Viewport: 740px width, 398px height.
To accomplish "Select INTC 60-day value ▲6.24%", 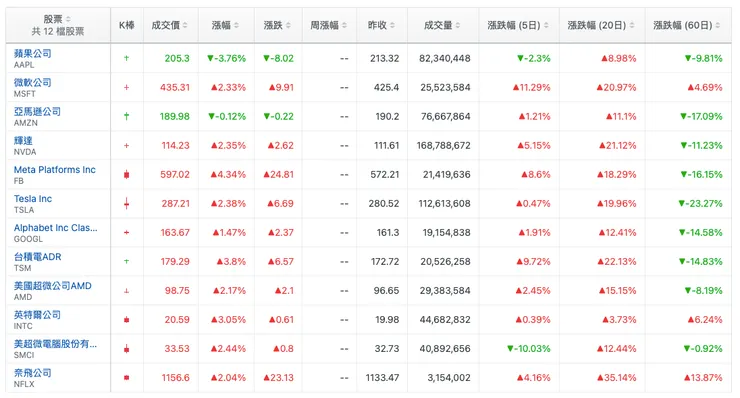I will (705, 320).
